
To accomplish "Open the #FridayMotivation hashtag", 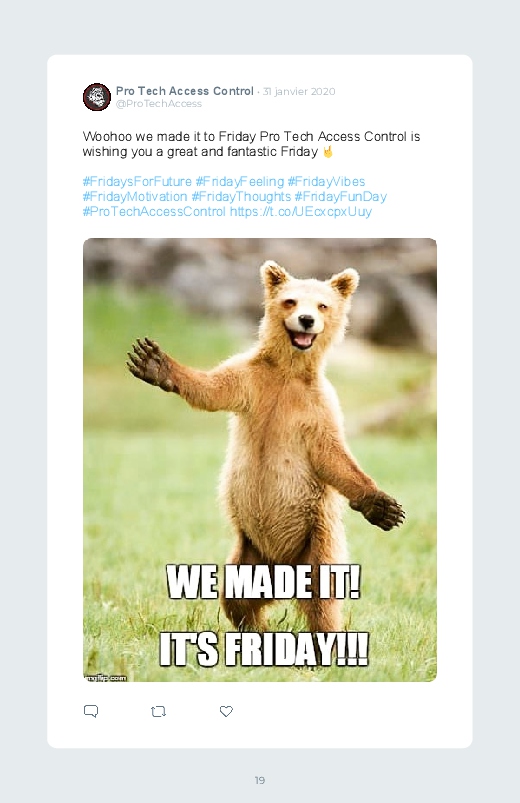I will (x=135, y=197).
